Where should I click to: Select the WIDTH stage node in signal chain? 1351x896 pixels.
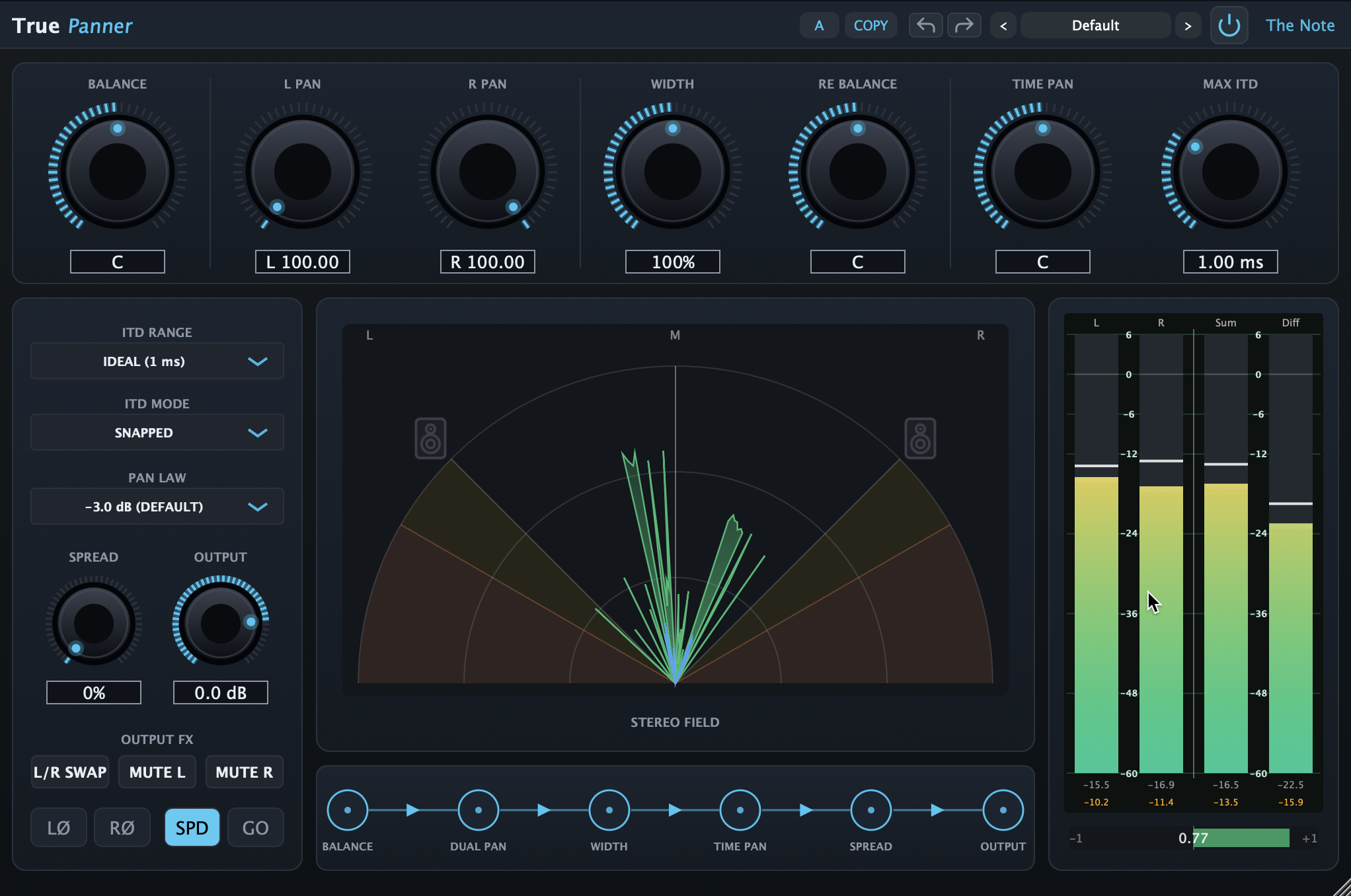pos(609,809)
